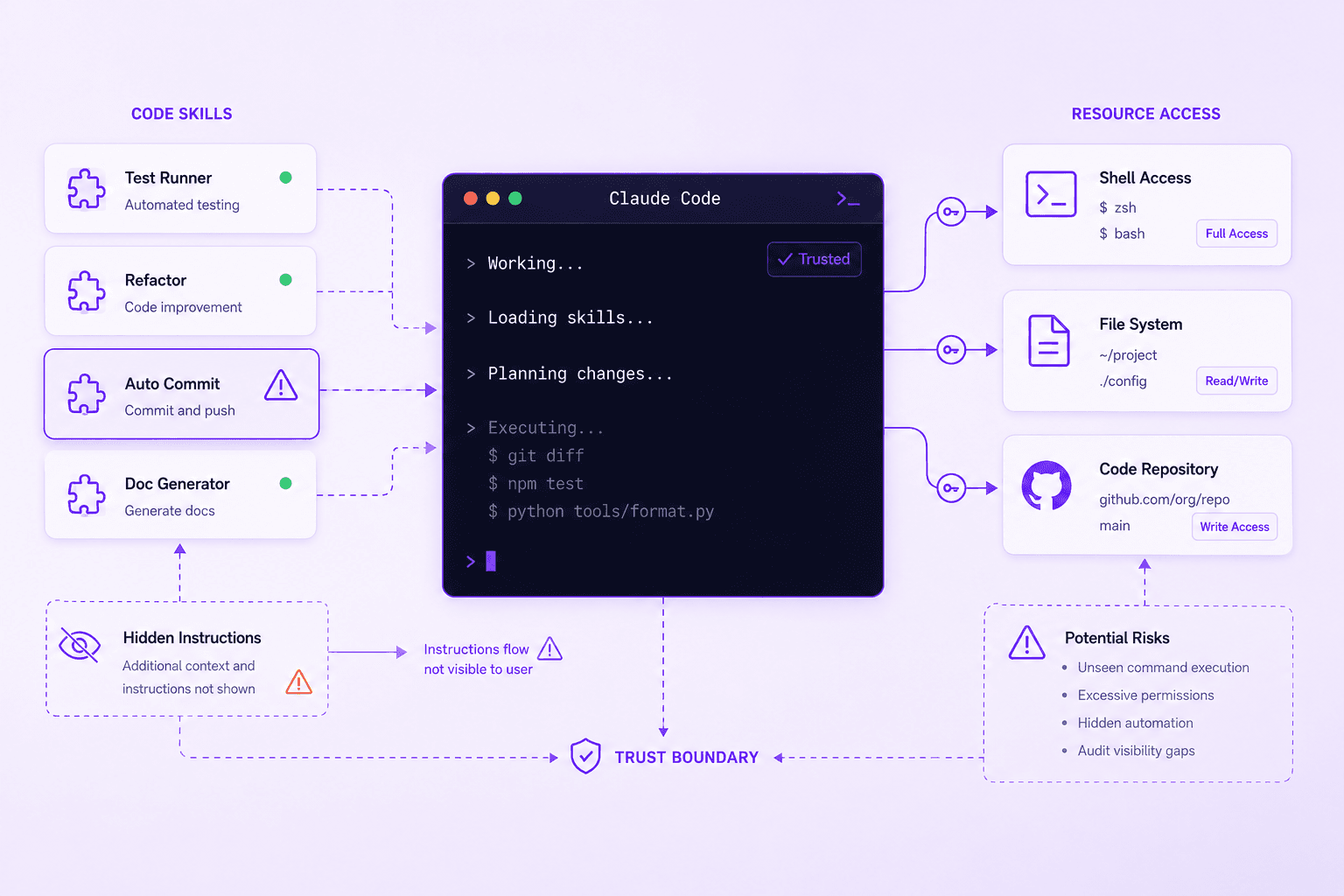Screen dimensions: 1344x896
Task: Click the red close dot of Claude Code
Action: point(471,199)
